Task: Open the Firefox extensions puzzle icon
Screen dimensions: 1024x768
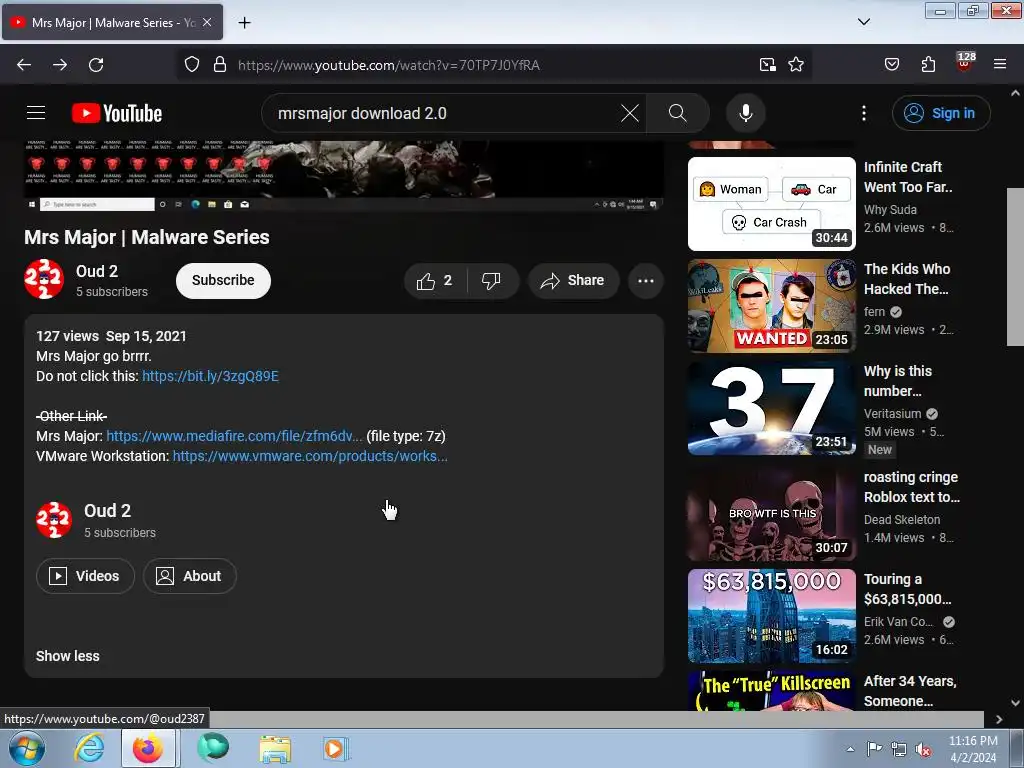Action: tap(928, 65)
